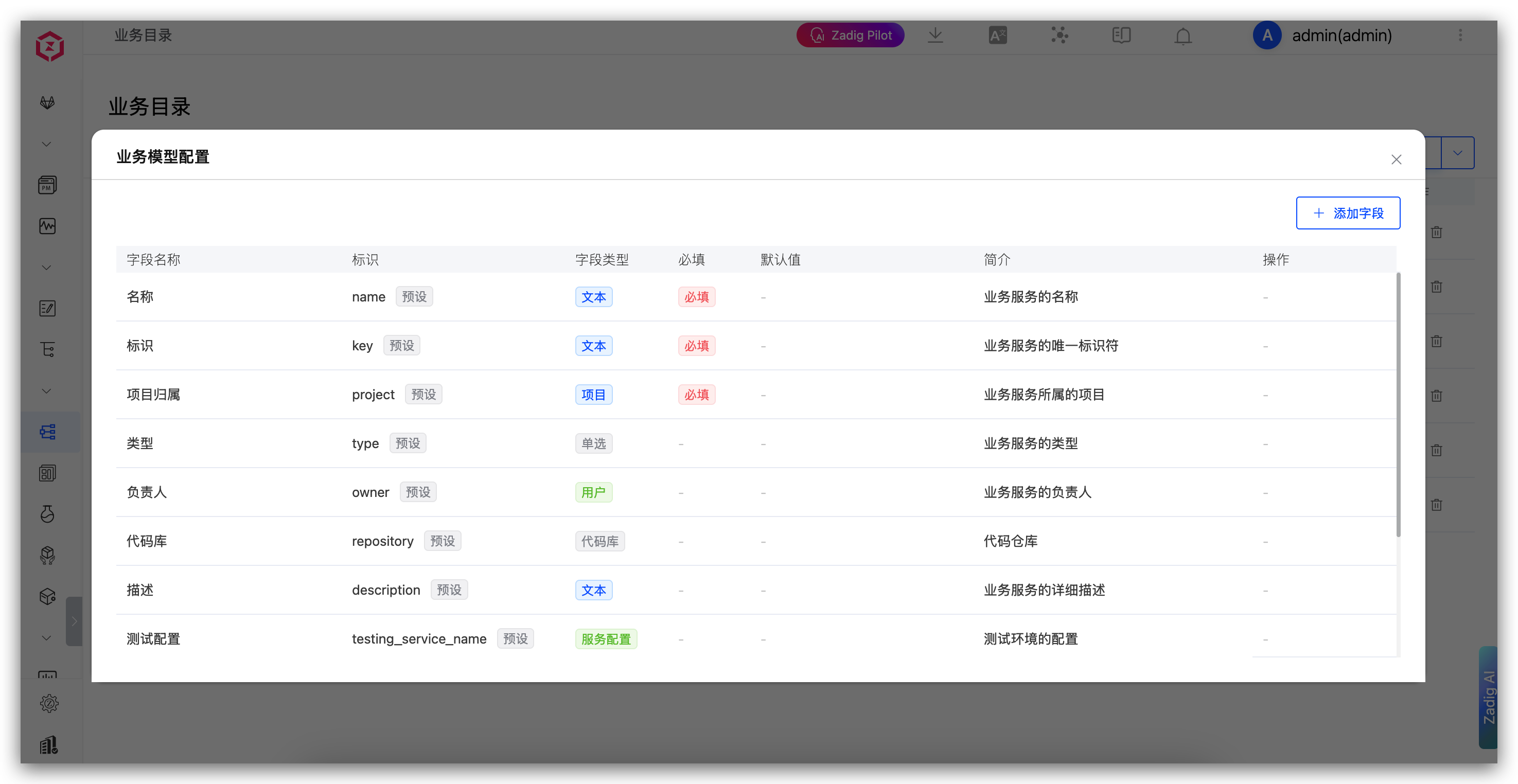1518x784 pixels.
Task: Close the business model config dialog
Action: point(1396,159)
